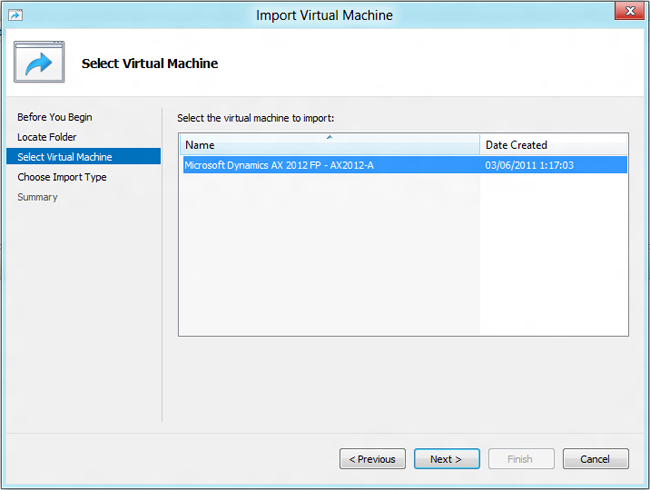Screen dimensions: 650x490
Task: Select Microsoft Dynamics AX 2012 FP - AX2012-A row
Action: coord(405,165)
